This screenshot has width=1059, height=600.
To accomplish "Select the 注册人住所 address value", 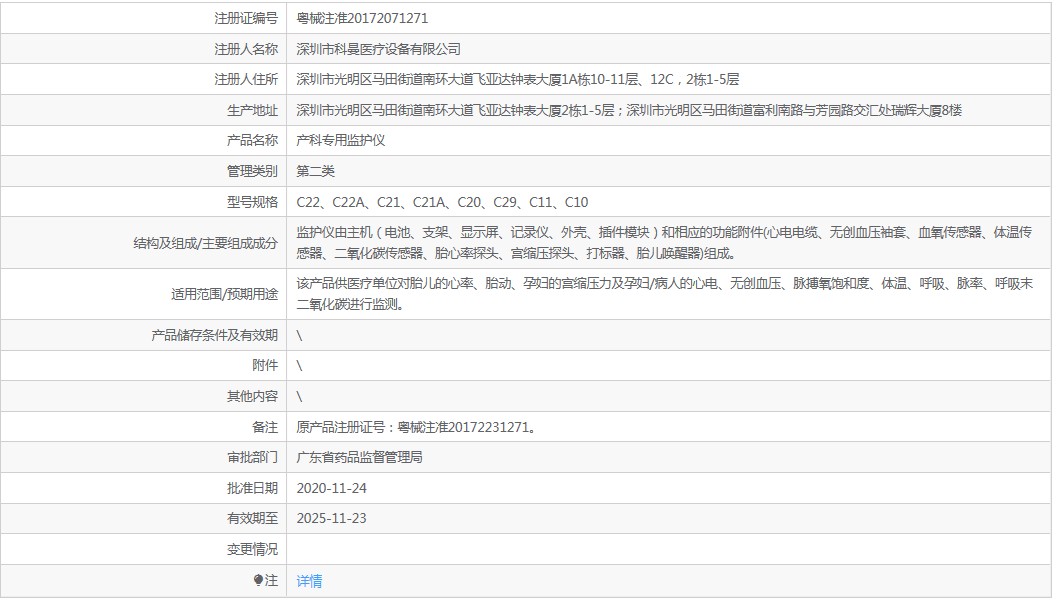I will coord(518,79).
